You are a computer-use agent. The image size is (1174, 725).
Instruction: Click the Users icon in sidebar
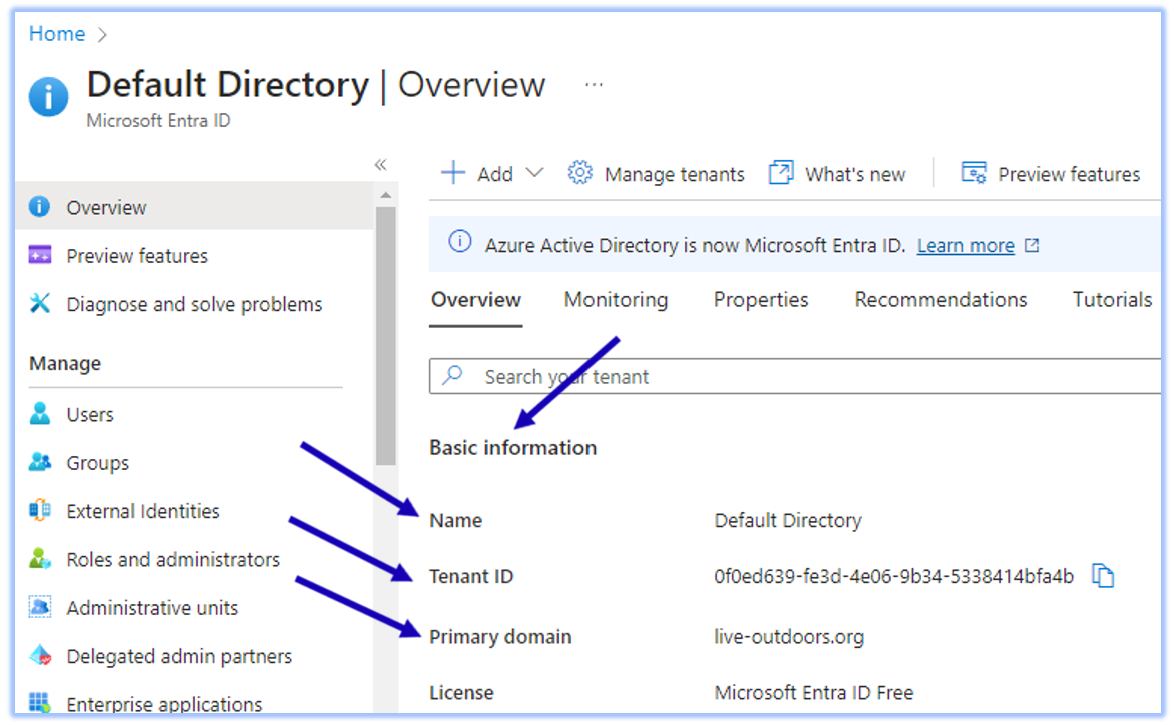(x=40, y=414)
